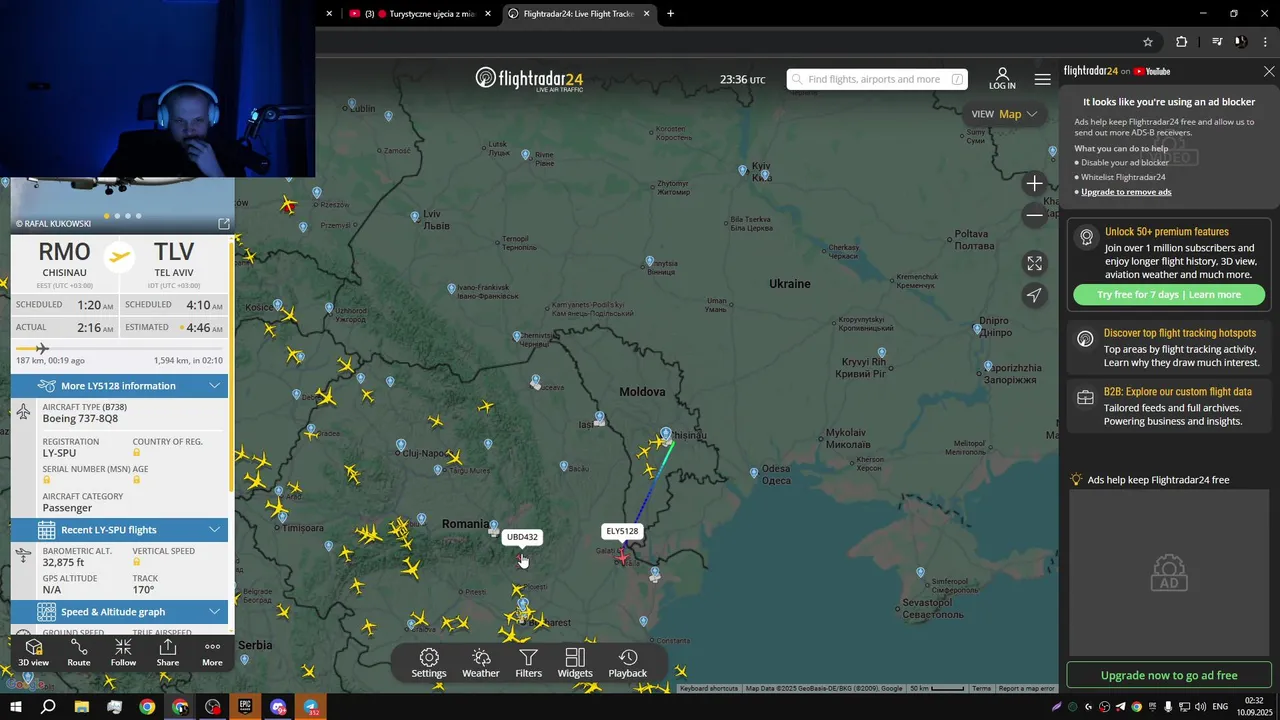Start flight Playback
The height and width of the screenshot is (720, 1280).
[x=628, y=663]
